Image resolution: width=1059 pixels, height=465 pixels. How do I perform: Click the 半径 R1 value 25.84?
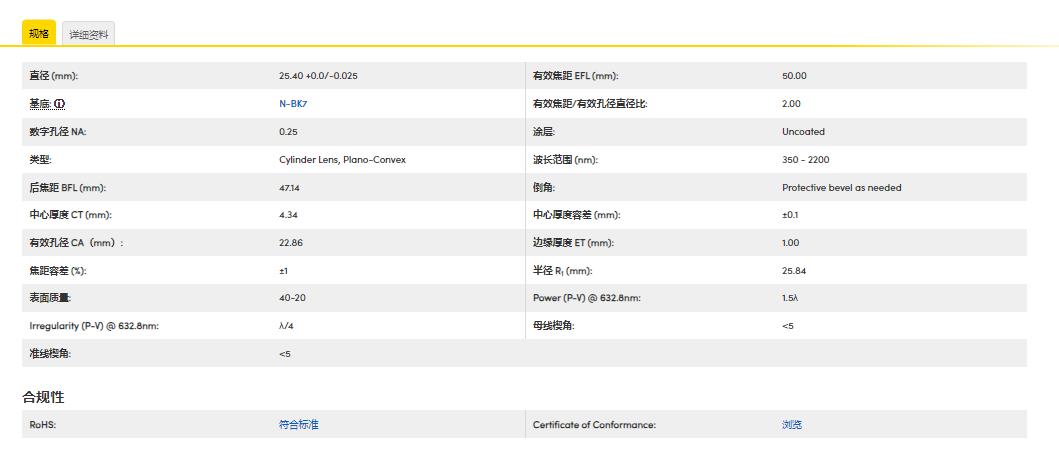(794, 271)
